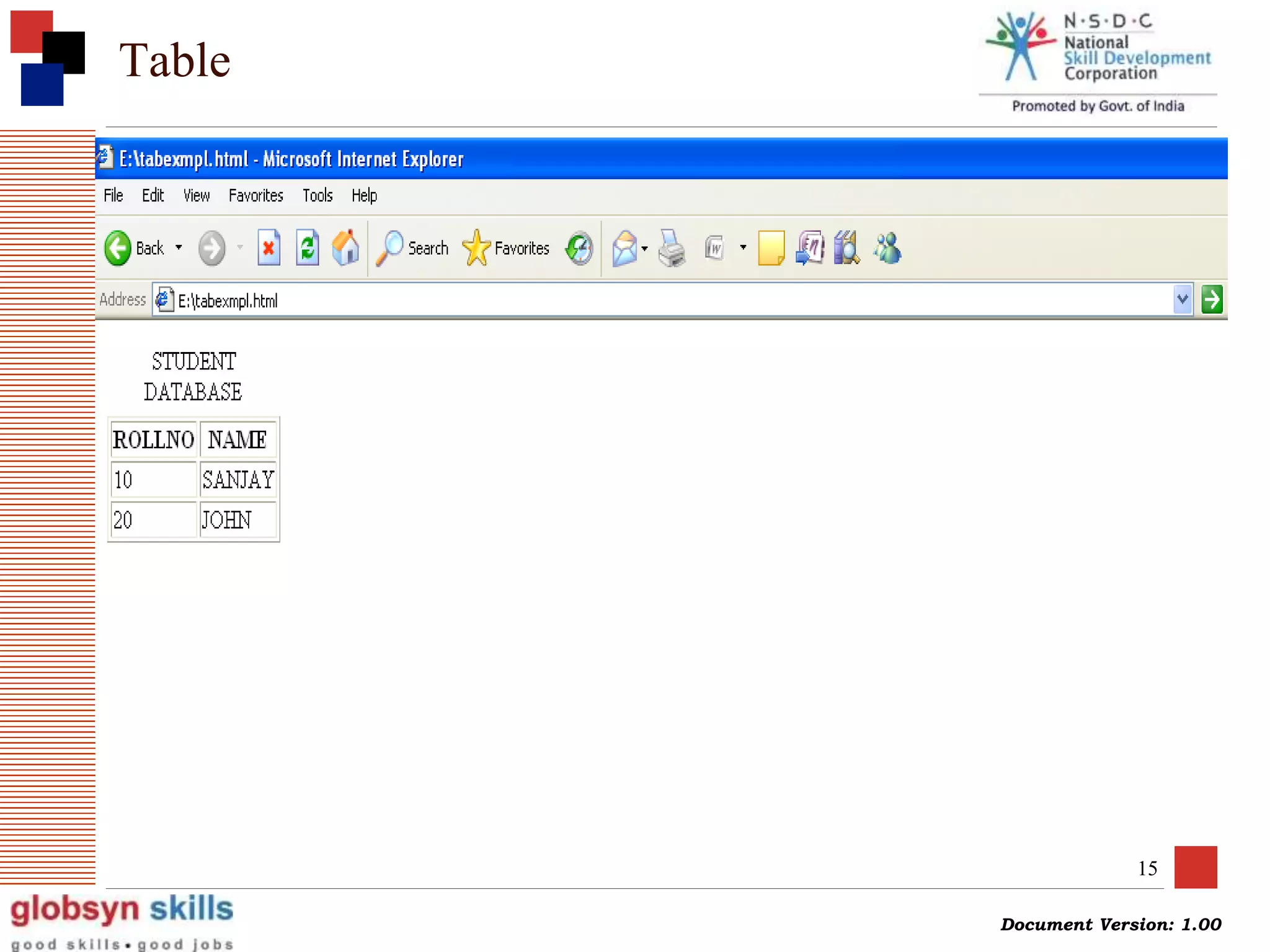Screen dimensions: 1270x952
Task: Open the Back history dropdown arrow
Action: 179,247
